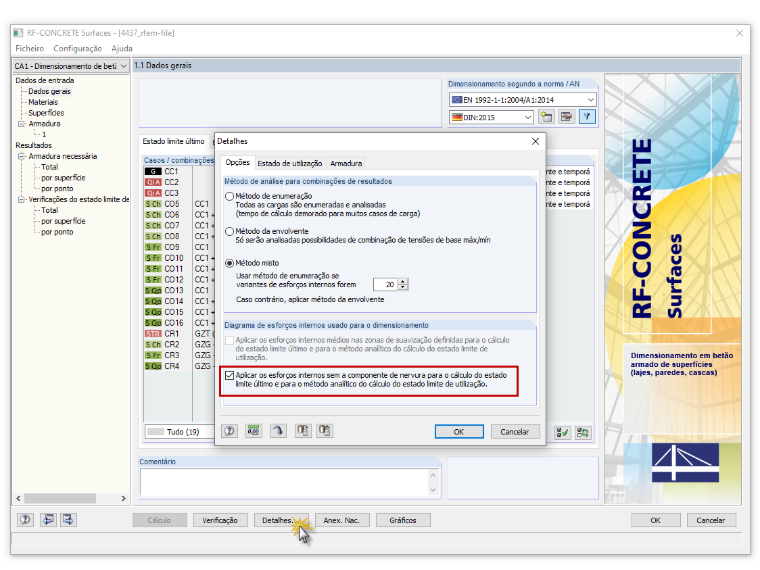Open the Ajuda menu
Viewport: 760px width, 570px height.
(122, 48)
